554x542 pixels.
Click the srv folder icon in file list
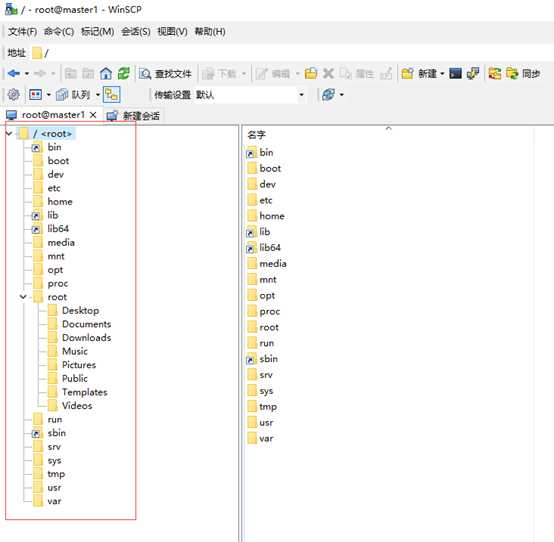[x=252, y=375]
